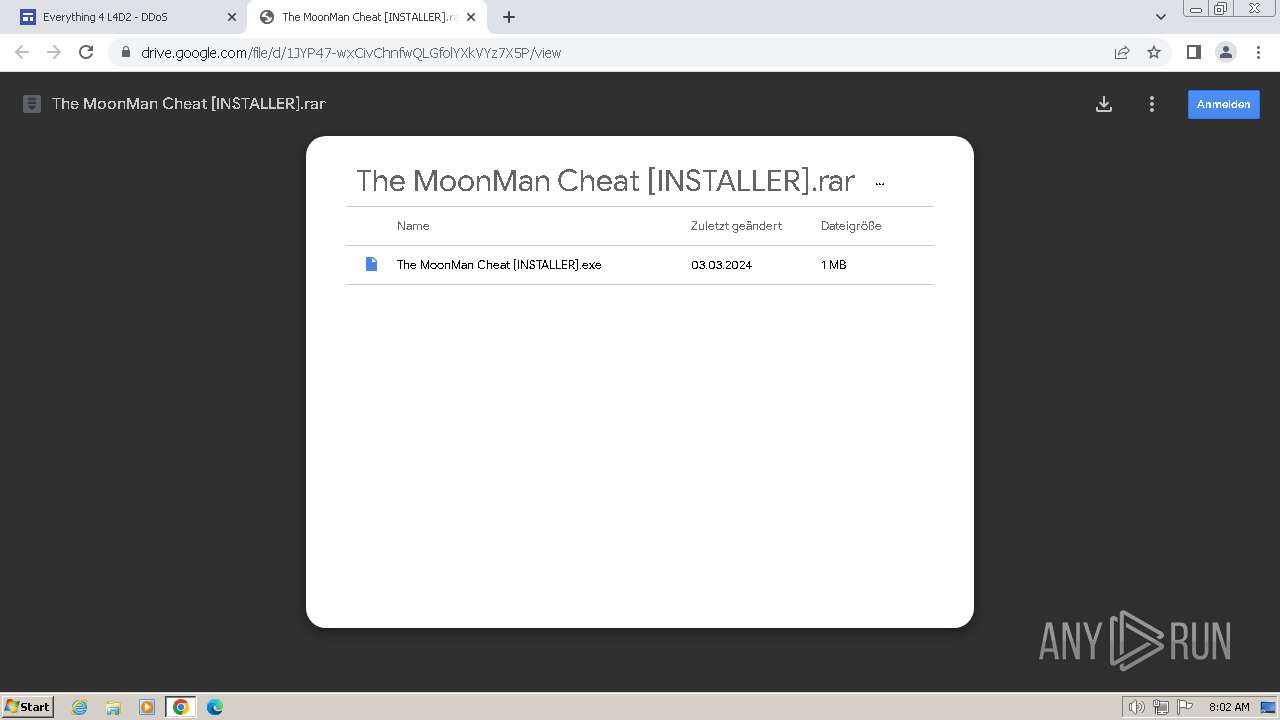Click the Name column header
Image resolution: width=1280 pixels, height=720 pixels.
coord(413,226)
